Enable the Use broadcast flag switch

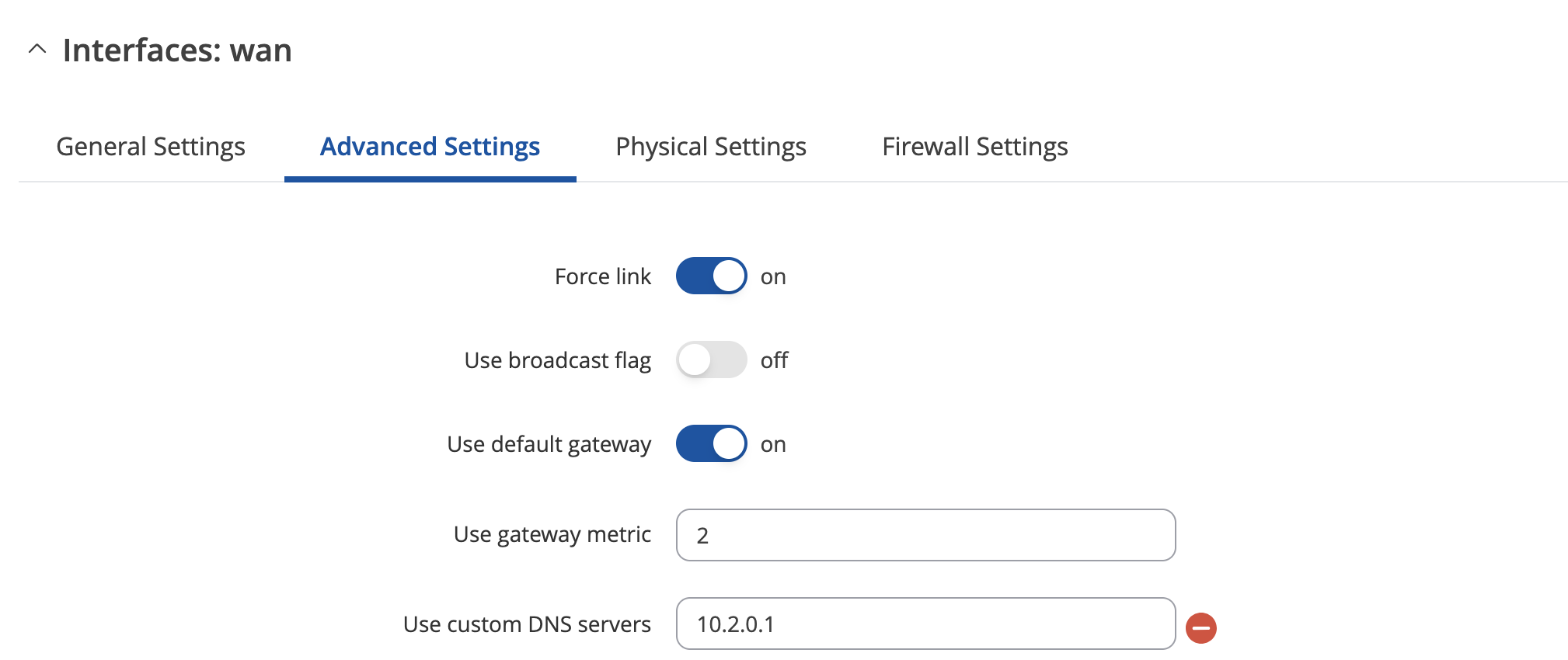tap(711, 360)
